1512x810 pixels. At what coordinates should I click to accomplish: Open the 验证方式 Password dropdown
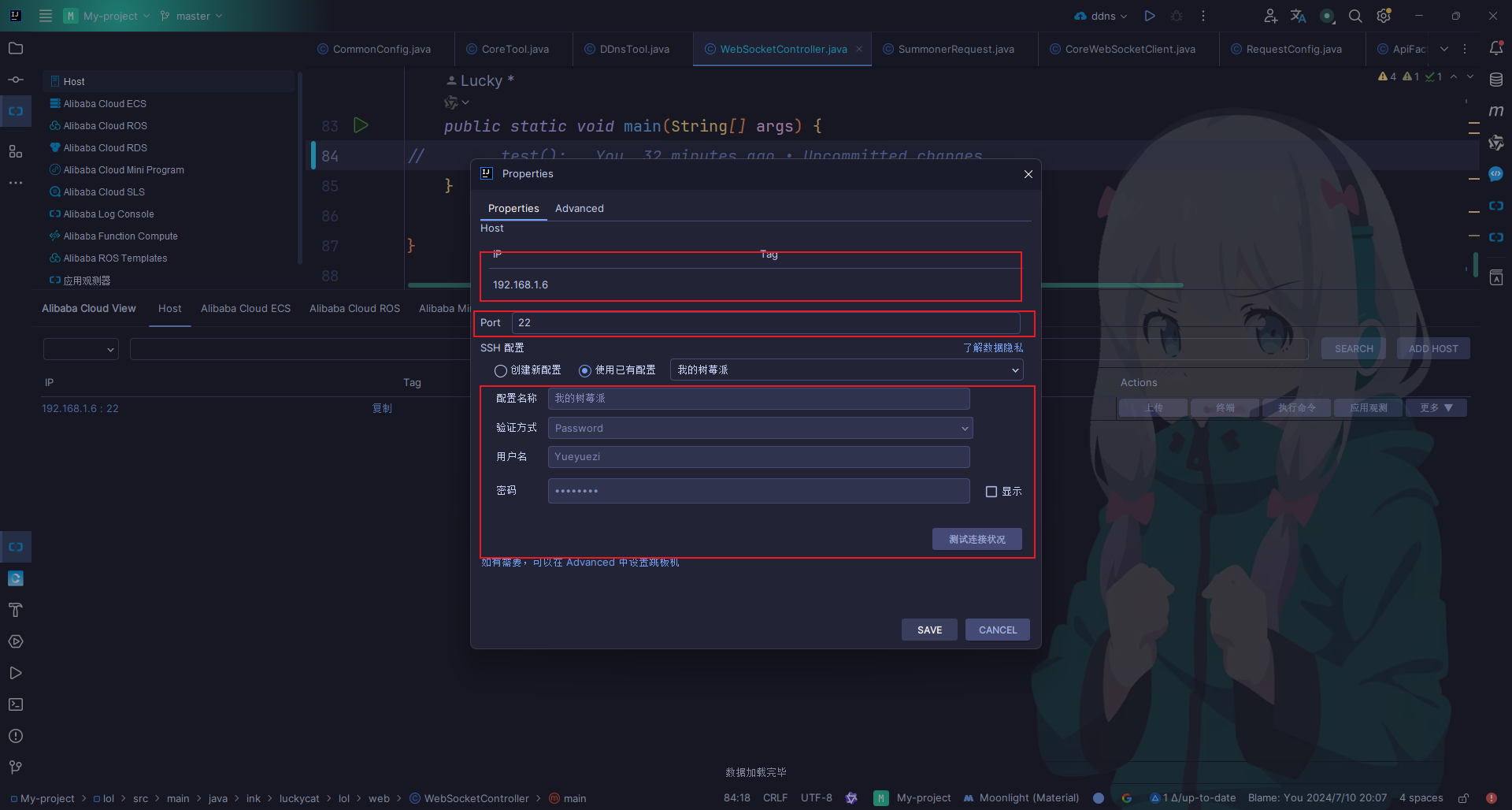[761, 428]
